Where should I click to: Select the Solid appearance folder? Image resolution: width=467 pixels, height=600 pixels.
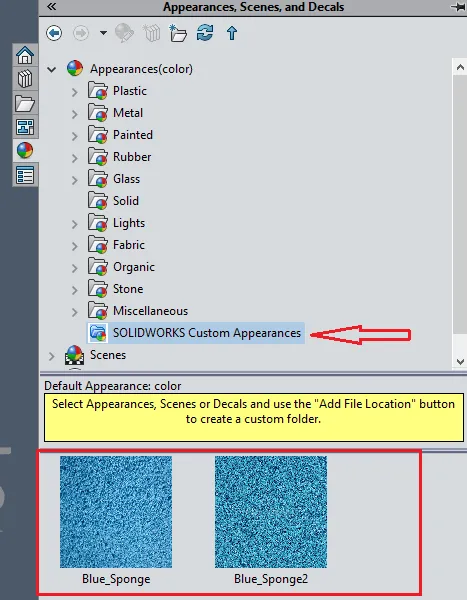[126, 201]
